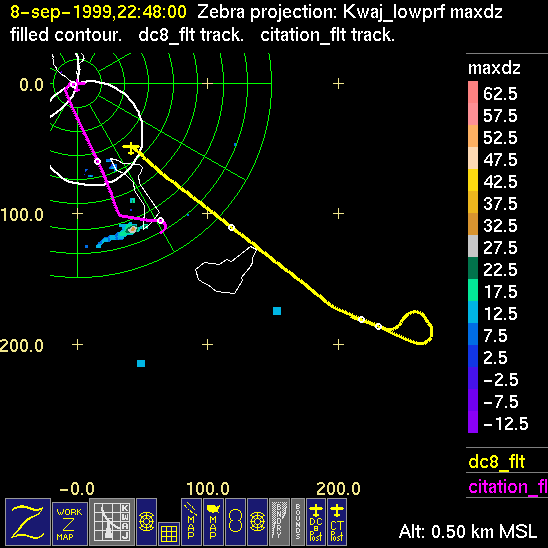548x548 pixels.
Task: Open the DC8 Post aircraft icon
Action: pos(316,521)
